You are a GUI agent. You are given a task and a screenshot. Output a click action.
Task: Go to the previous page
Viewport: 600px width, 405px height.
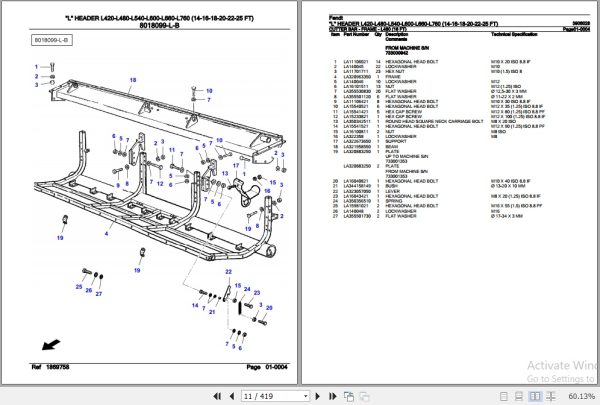pyautogui.click(x=232, y=396)
